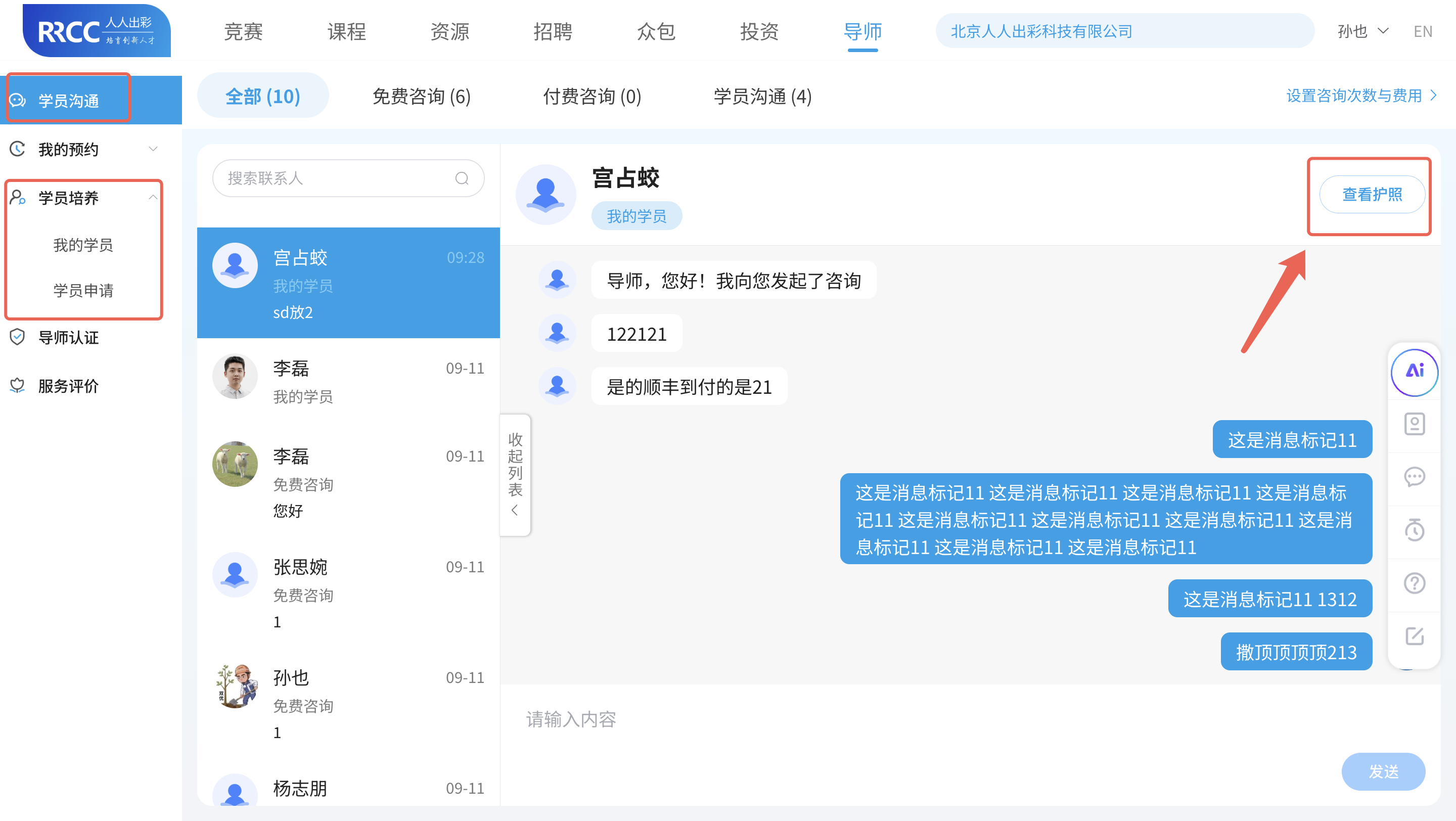Open the 投资 navigation tab

click(x=760, y=32)
